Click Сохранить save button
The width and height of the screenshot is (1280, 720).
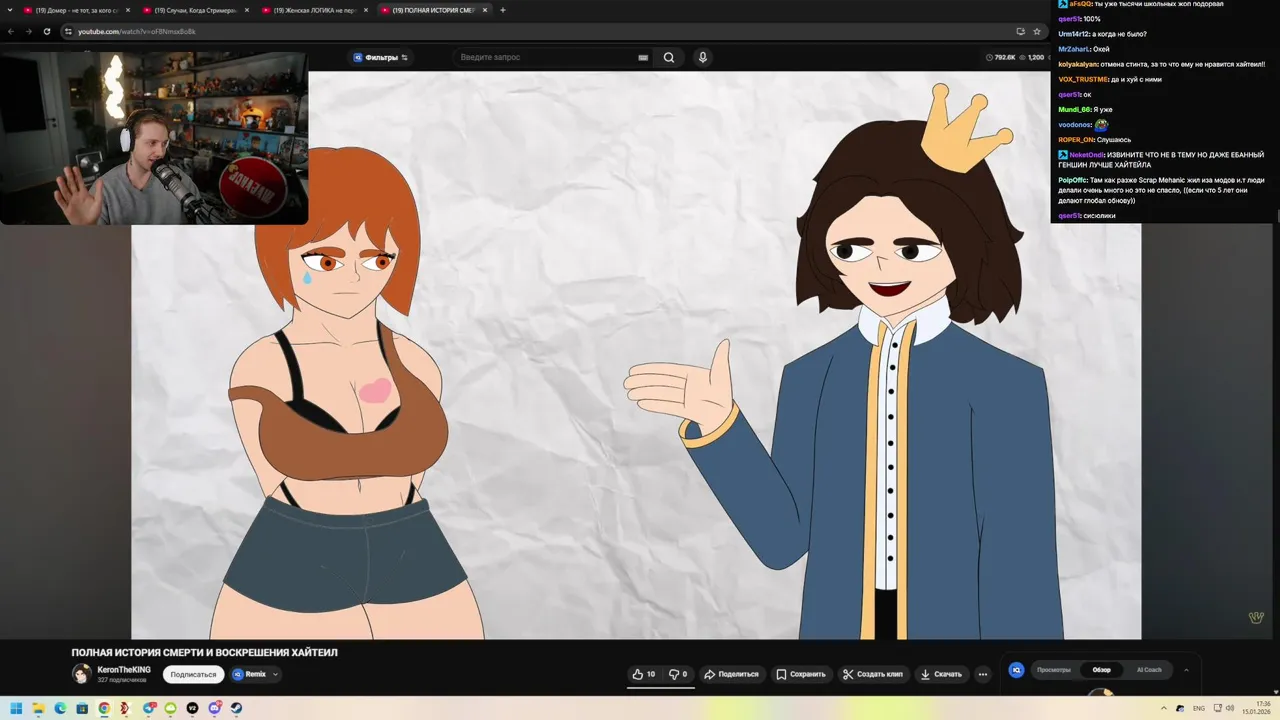[801, 674]
